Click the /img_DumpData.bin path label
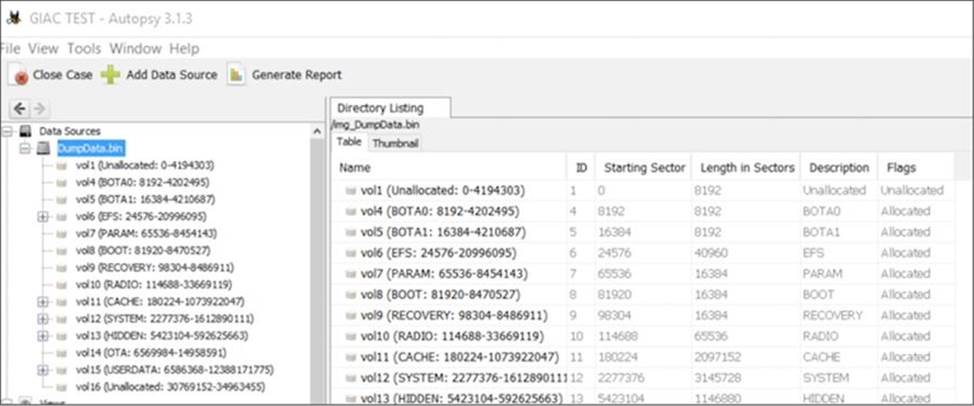974x406 pixels. (375, 125)
